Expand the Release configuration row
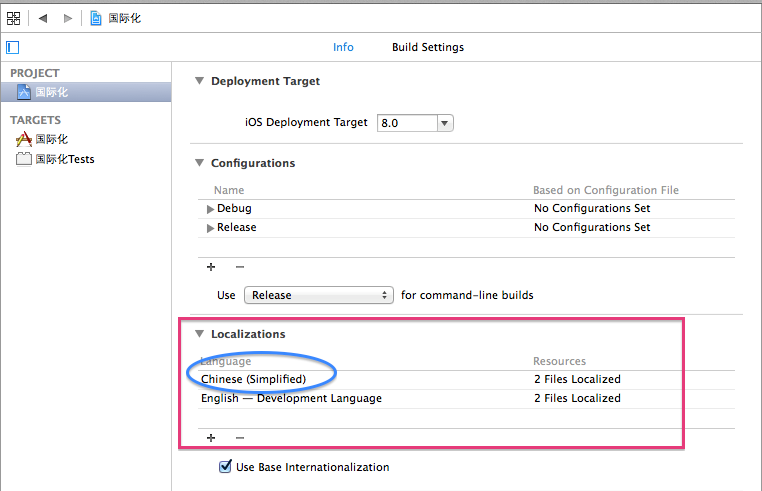This screenshot has width=762, height=491. 210,228
